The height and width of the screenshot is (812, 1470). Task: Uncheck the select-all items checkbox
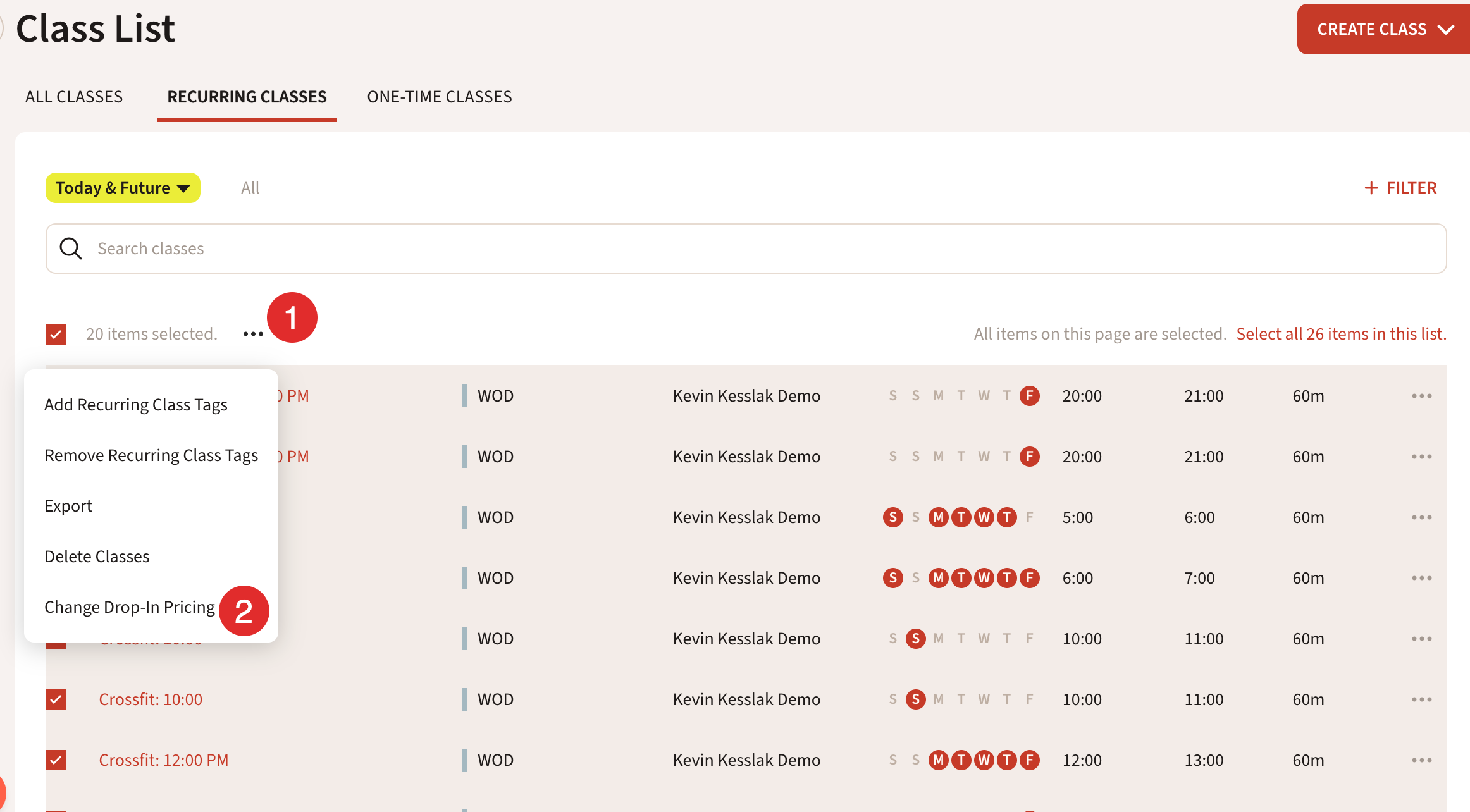pyautogui.click(x=56, y=334)
